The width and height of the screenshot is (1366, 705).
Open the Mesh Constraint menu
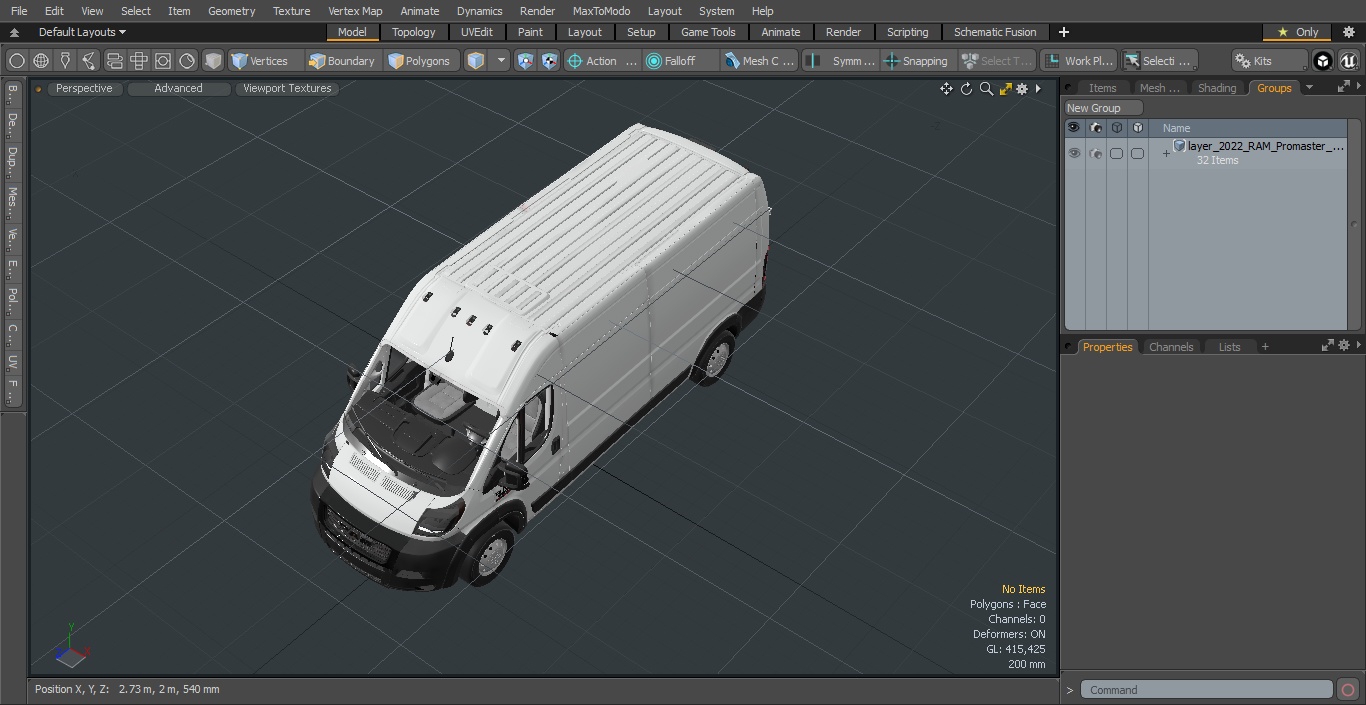[760, 61]
